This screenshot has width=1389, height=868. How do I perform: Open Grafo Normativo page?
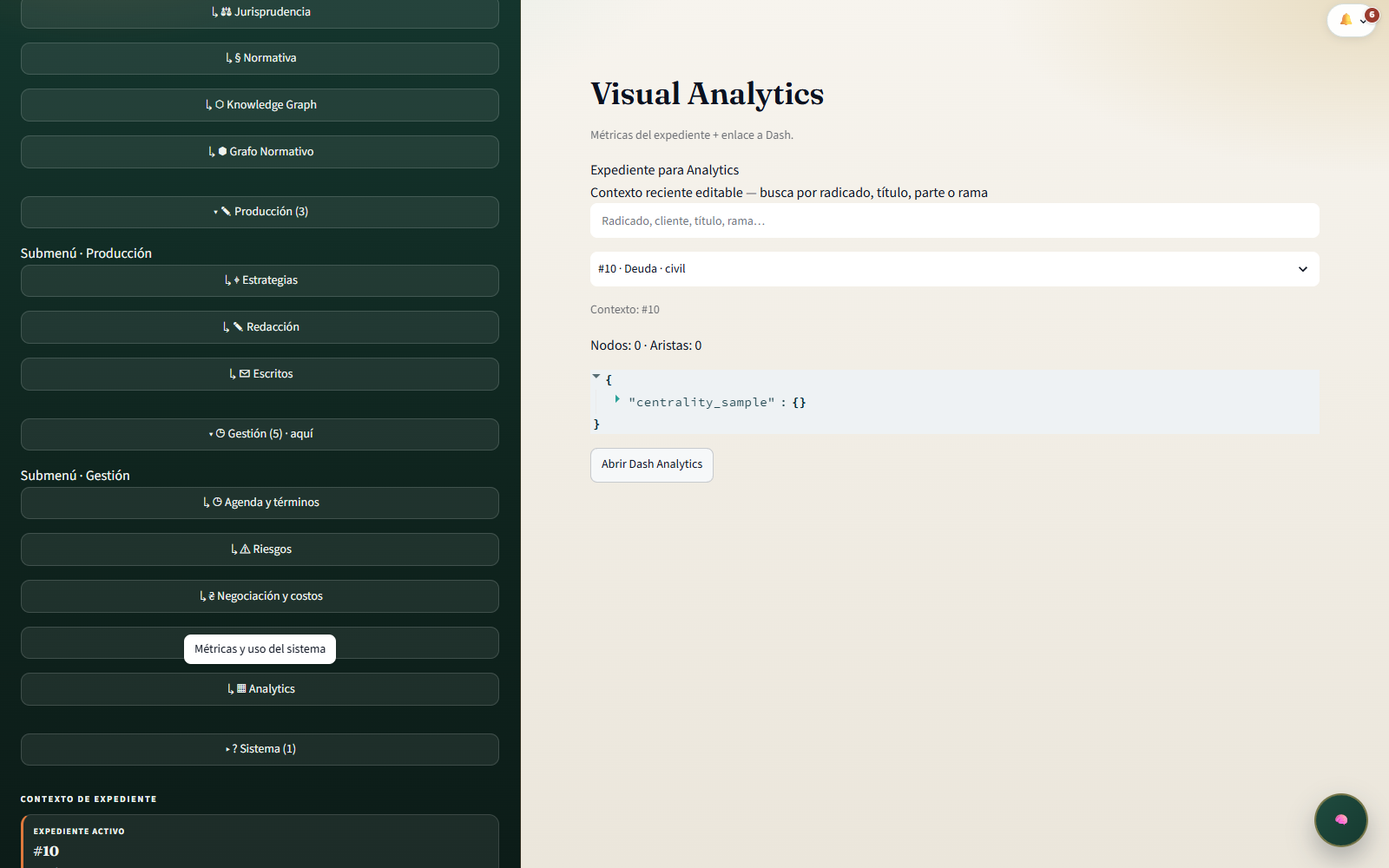tap(260, 152)
